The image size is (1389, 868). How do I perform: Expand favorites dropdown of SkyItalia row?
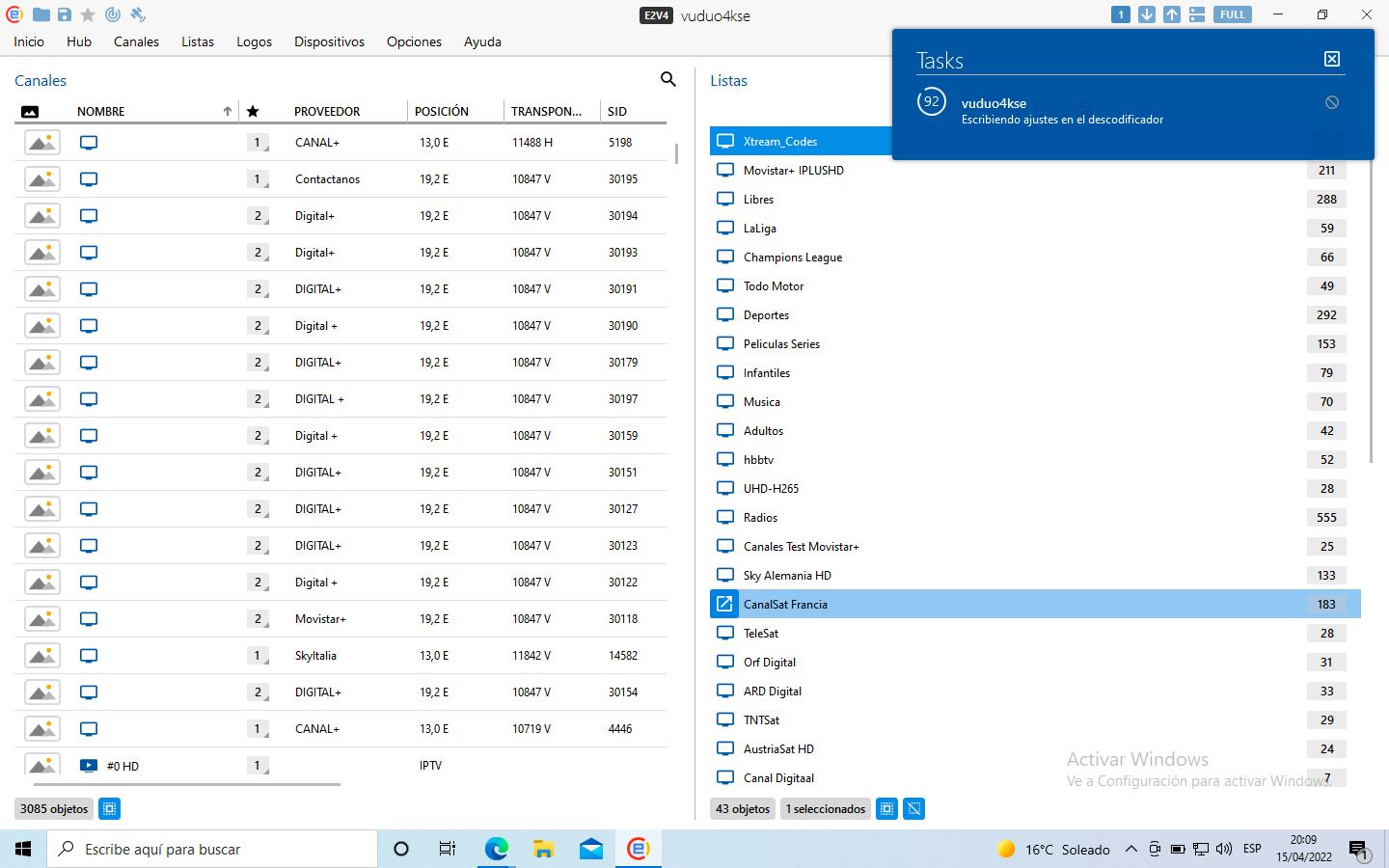point(259,656)
